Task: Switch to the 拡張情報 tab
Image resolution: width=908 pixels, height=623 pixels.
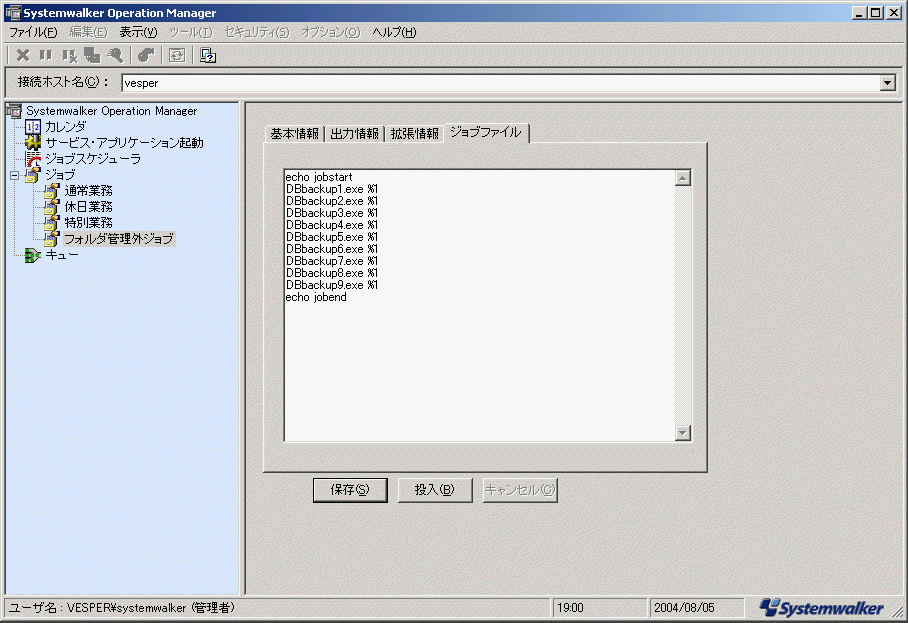Action: [415, 134]
